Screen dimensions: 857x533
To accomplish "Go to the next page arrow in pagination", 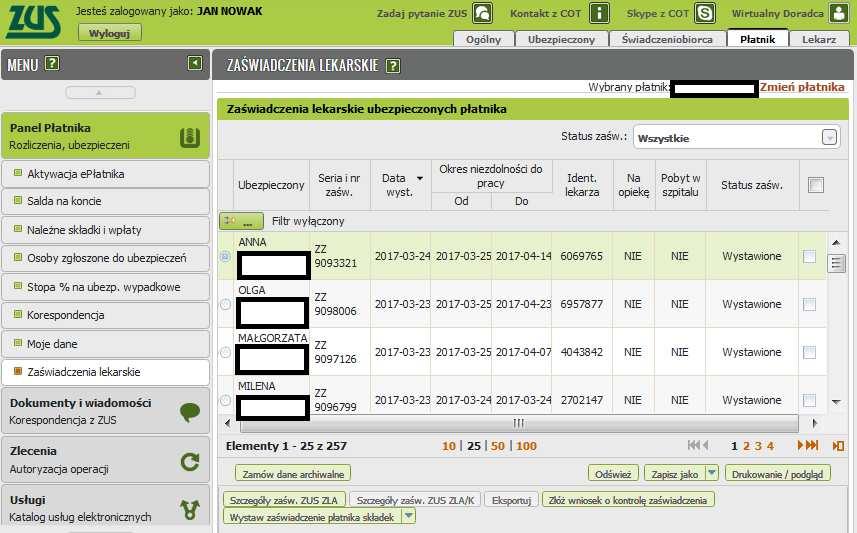I will pyautogui.click(x=800, y=446).
